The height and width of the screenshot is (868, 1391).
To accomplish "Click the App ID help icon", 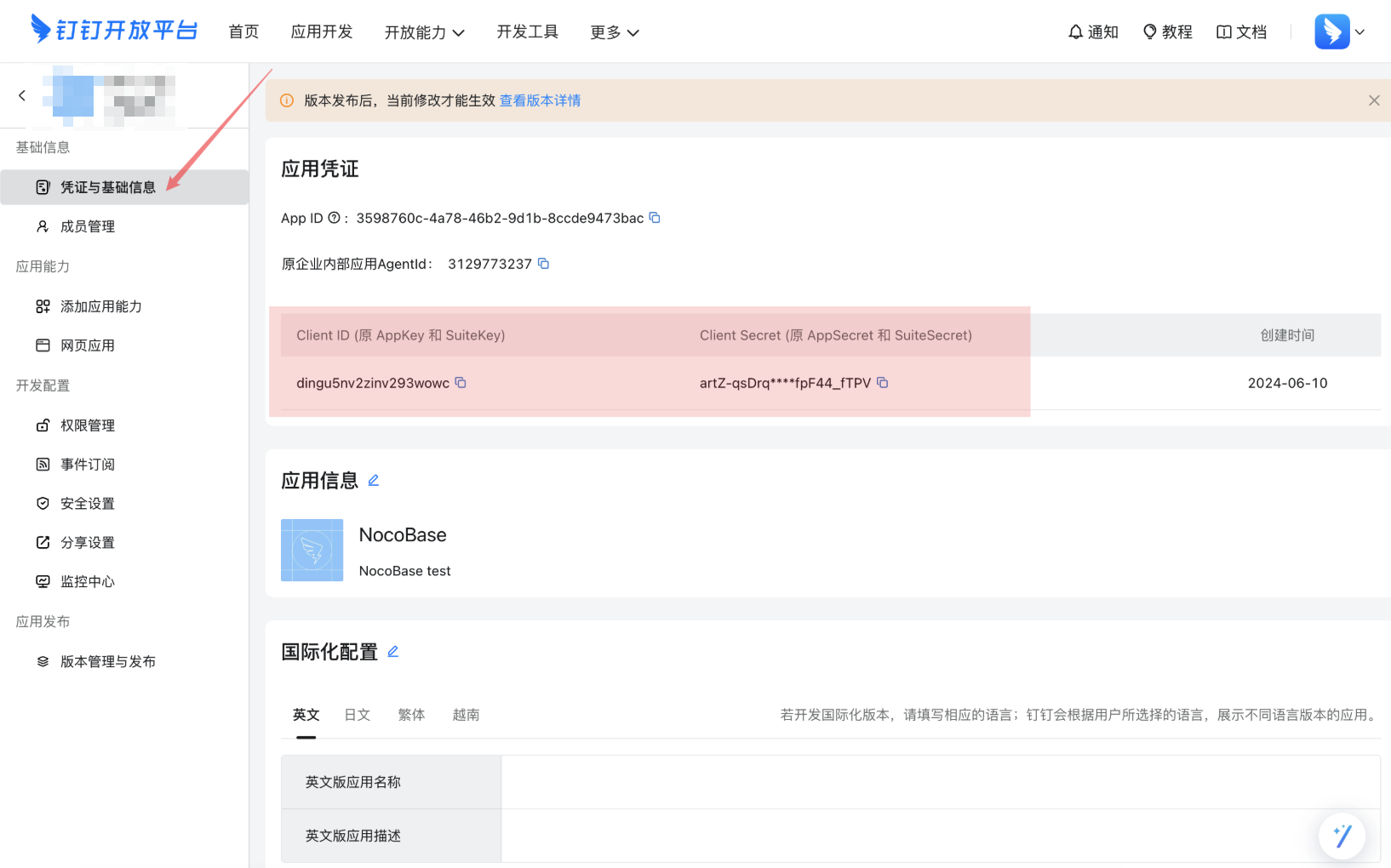I will (x=334, y=218).
